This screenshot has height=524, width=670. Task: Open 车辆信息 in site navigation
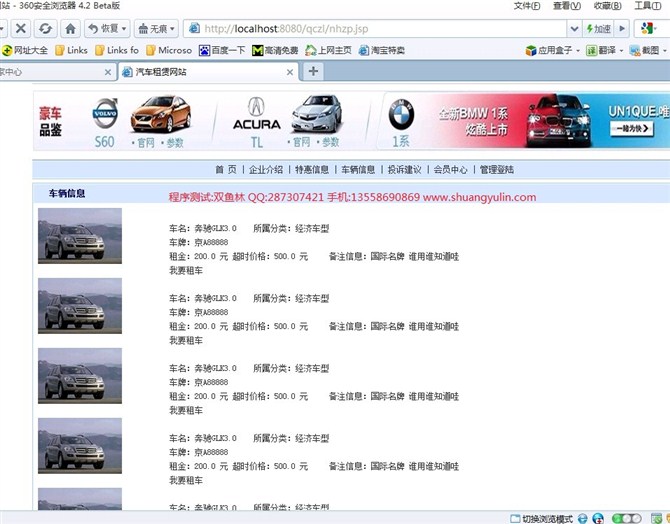[x=358, y=170]
